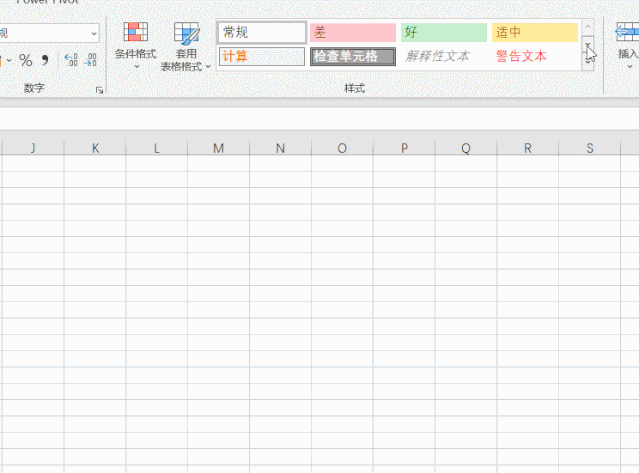Screen dimensions: 639x473
Task: Select column P header
Action: [x=404, y=148]
